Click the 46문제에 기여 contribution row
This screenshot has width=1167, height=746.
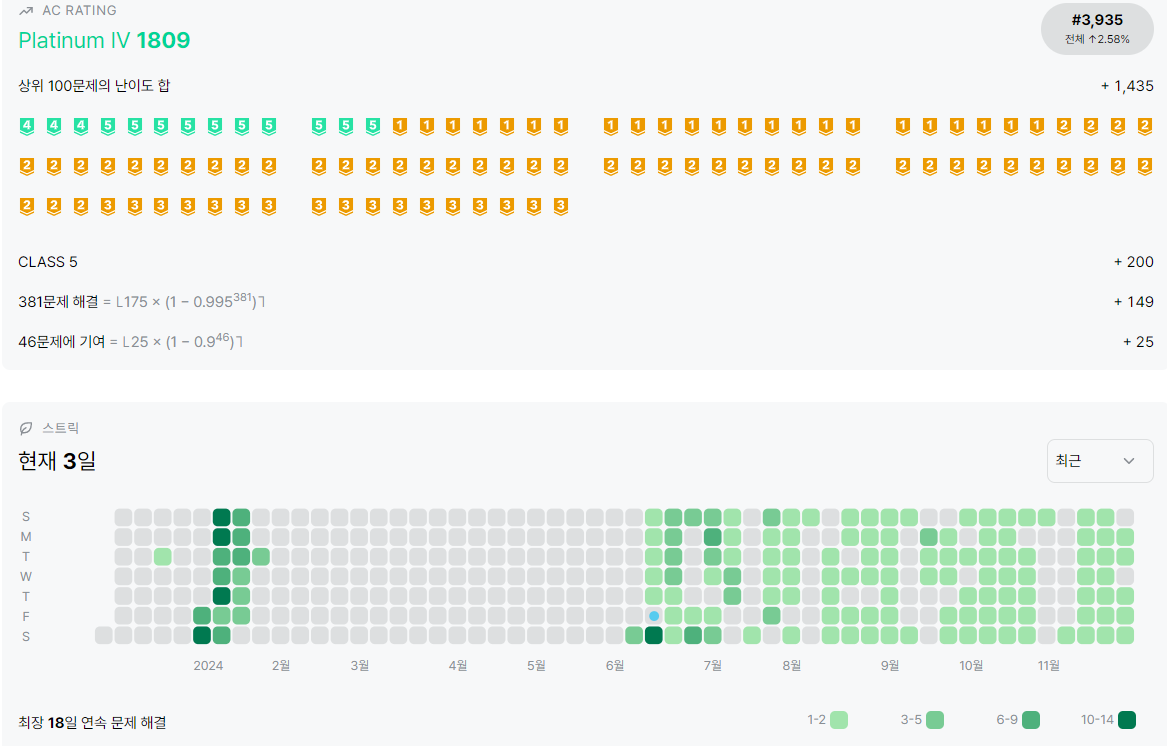click(x=586, y=342)
